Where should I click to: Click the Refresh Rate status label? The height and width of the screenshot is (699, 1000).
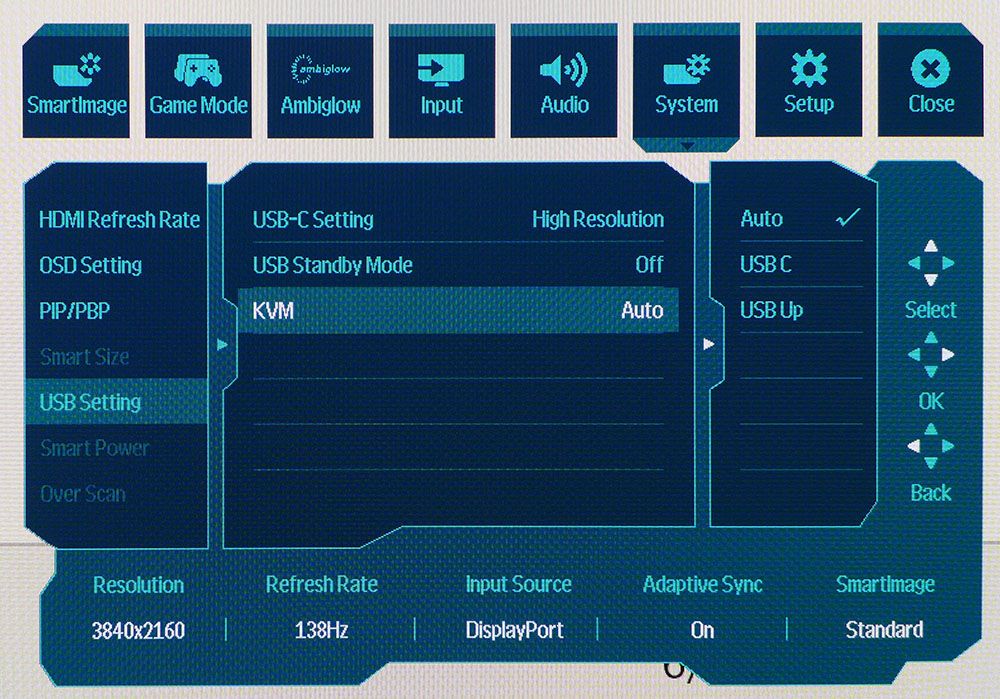321,584
